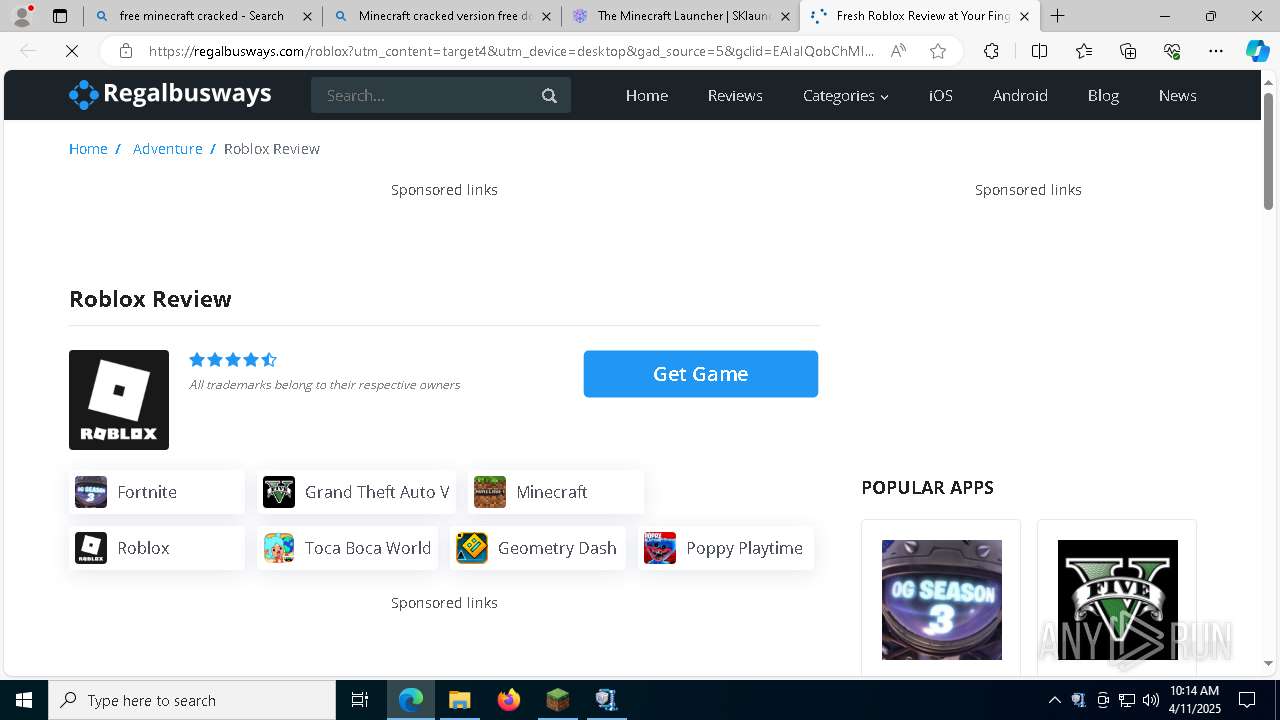Open the Toca Boca World link

pyautogui.click(x=347, y=548)
